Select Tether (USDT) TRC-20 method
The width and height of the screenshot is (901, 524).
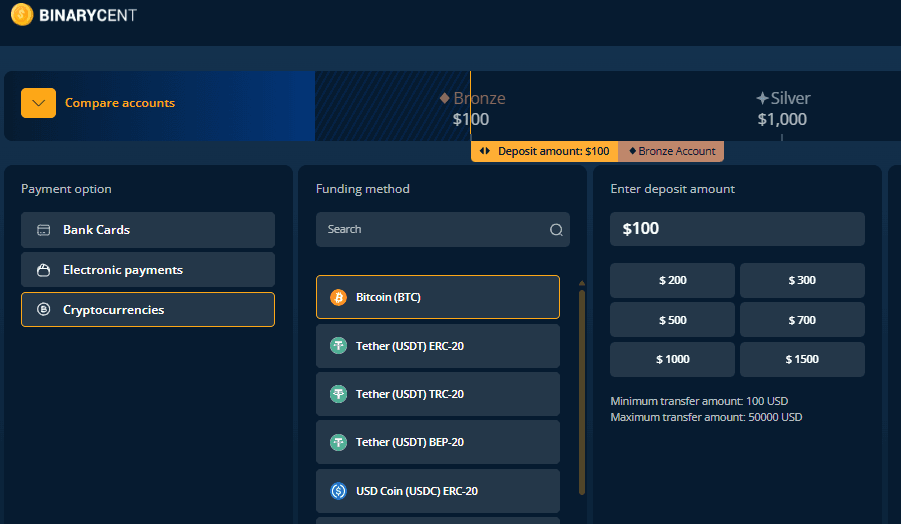(x=438, y=394)
